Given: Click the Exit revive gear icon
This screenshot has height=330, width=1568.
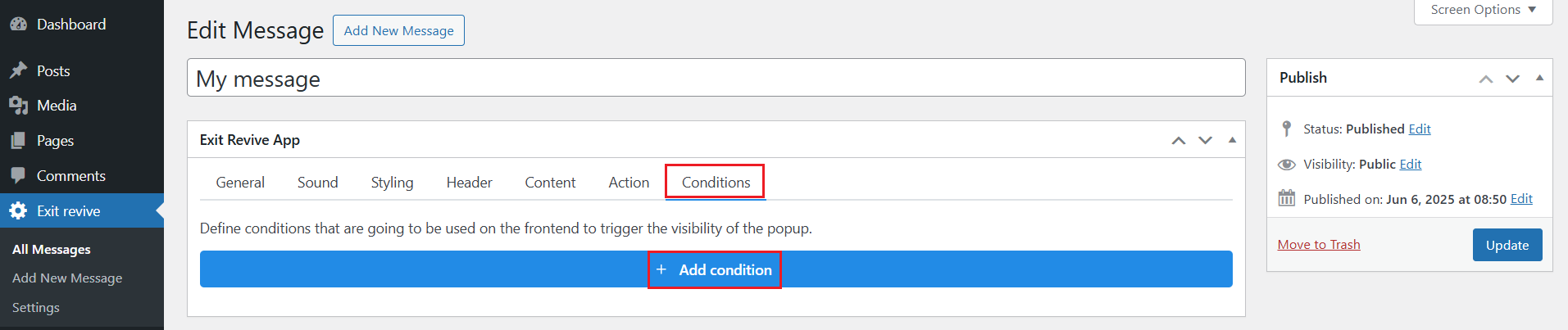Looking at the screenshot, I should click(18, 211).
